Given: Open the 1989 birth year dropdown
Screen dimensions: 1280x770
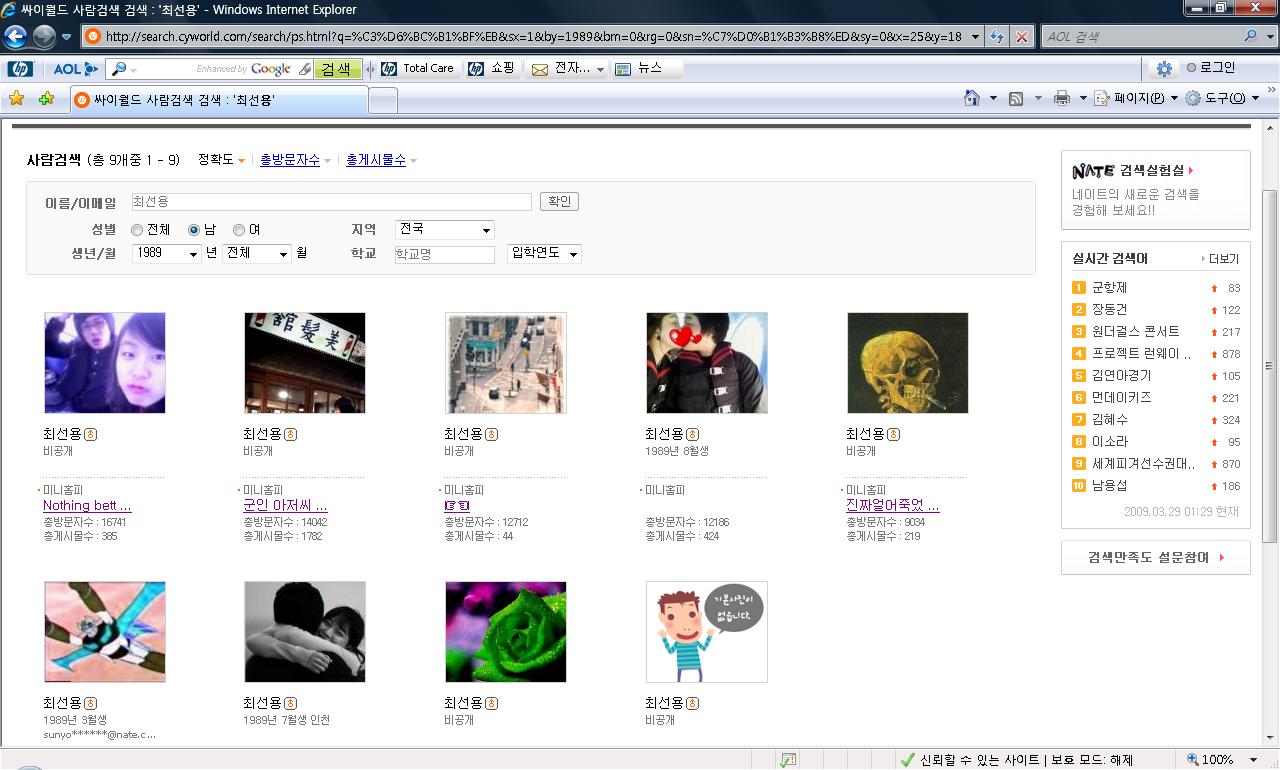Looking at the screenshot, I should point(167,254).
